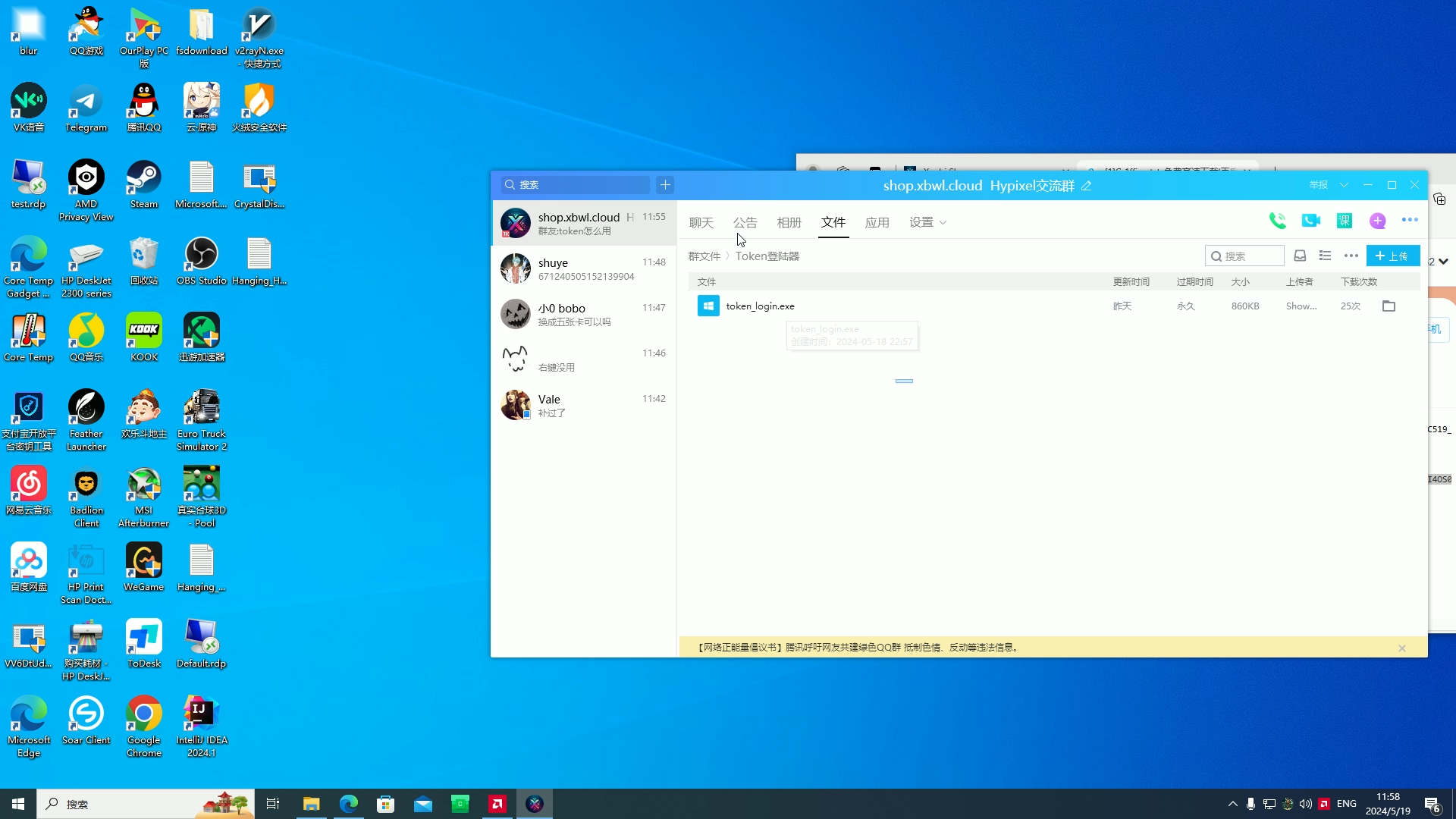Open the taskbar clock and date
The height and width of the screenshot is (819, 1456).
(1388, 804)
